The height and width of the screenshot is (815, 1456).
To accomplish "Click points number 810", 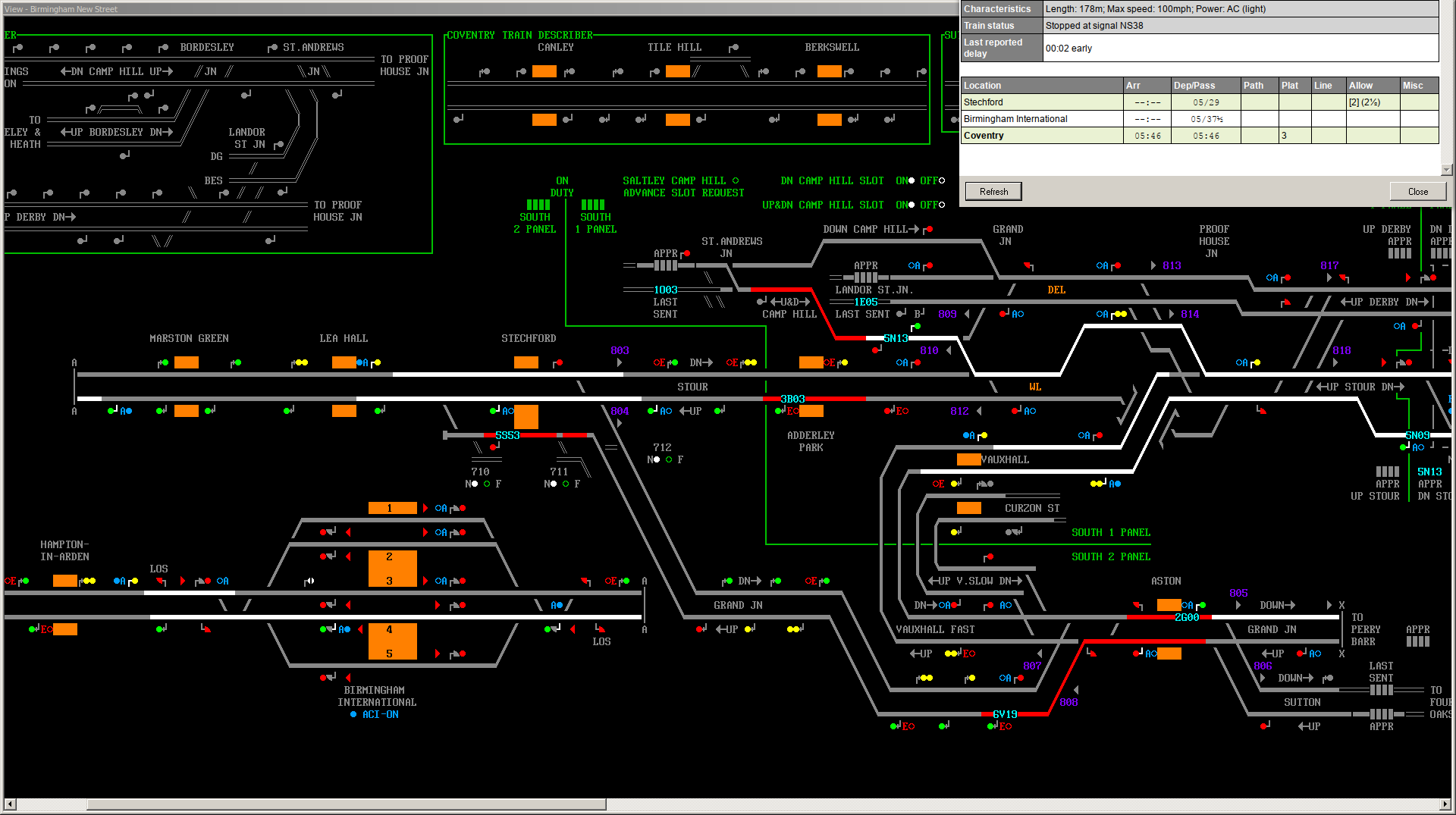I will point(929,350).
